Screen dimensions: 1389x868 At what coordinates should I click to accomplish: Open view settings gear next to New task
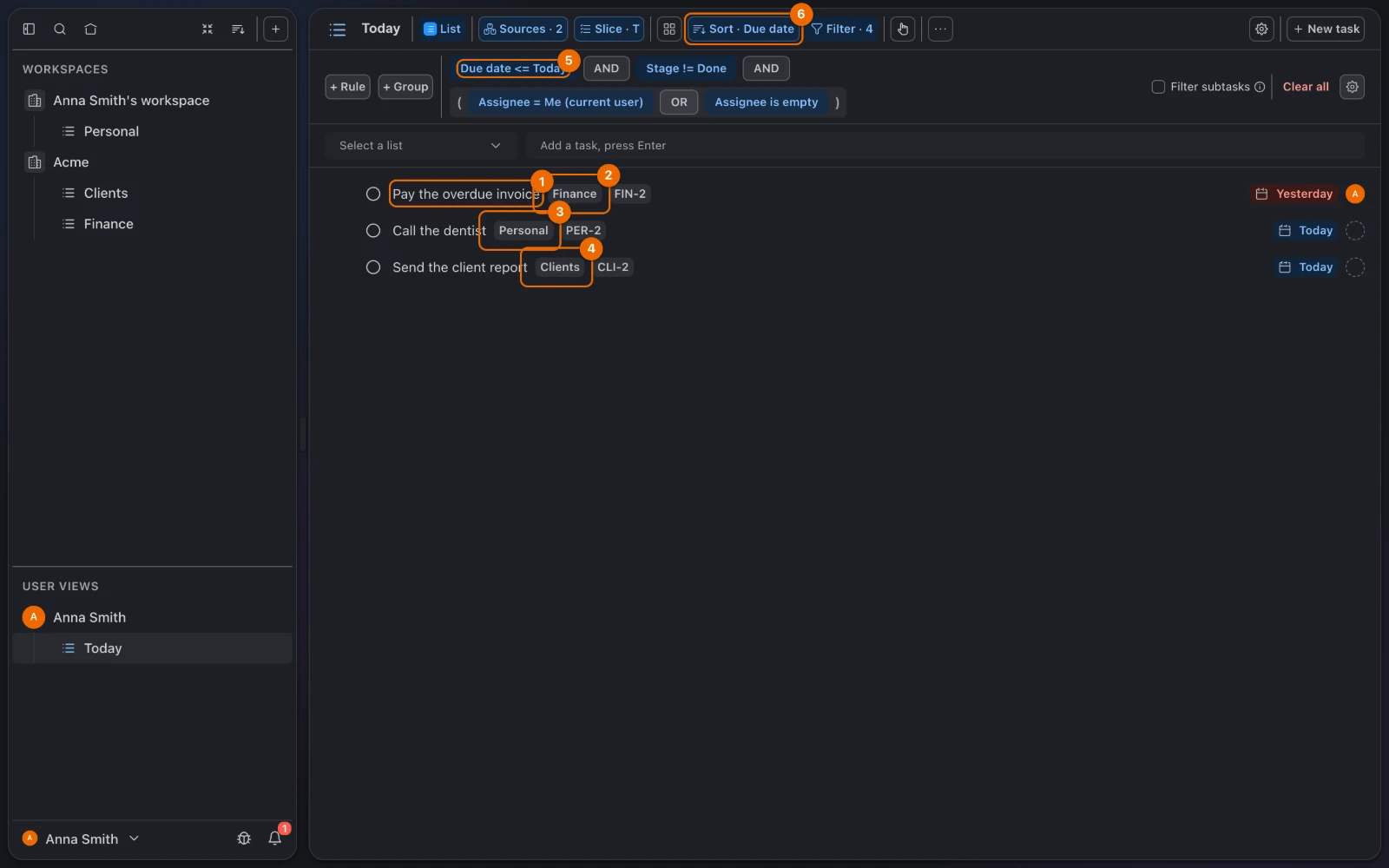tap(1261, 29)
